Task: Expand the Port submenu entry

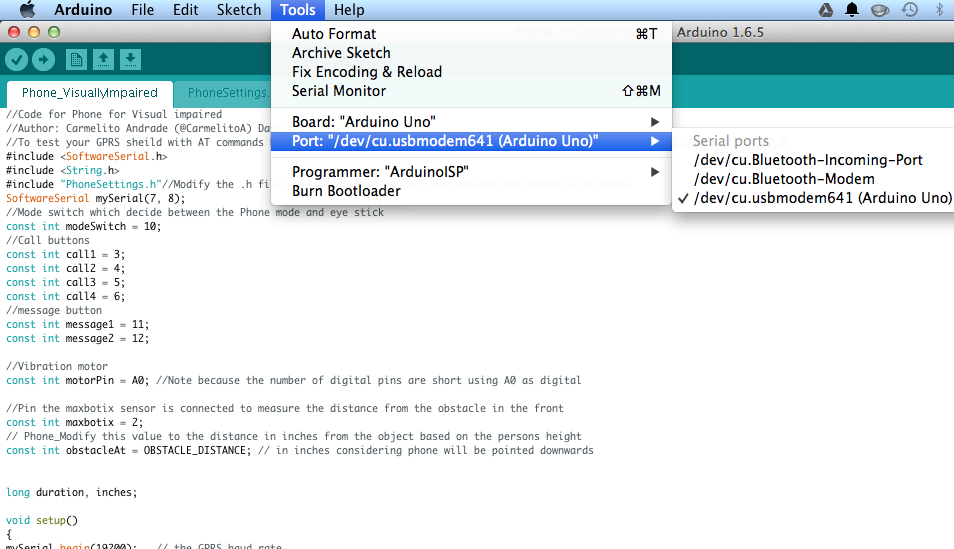Action: (471, 141)
